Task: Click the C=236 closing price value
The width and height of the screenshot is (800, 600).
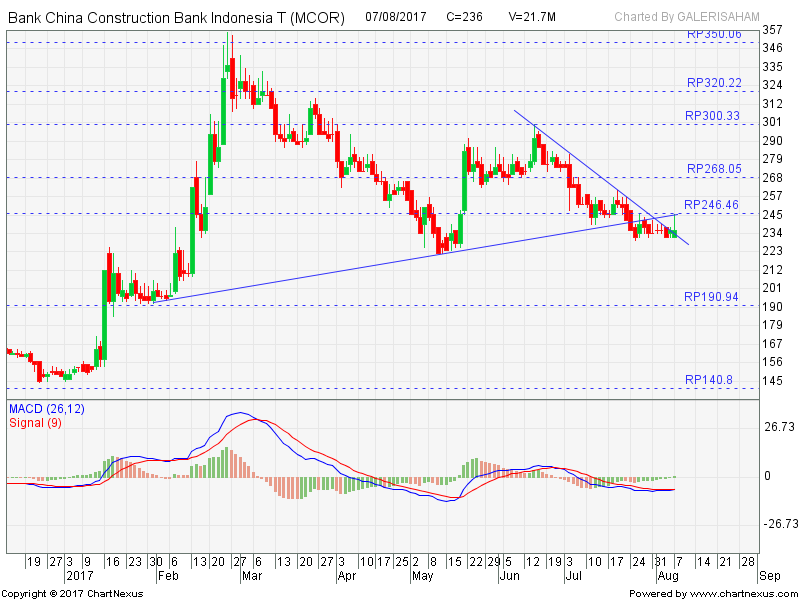Action: point(464,17)
